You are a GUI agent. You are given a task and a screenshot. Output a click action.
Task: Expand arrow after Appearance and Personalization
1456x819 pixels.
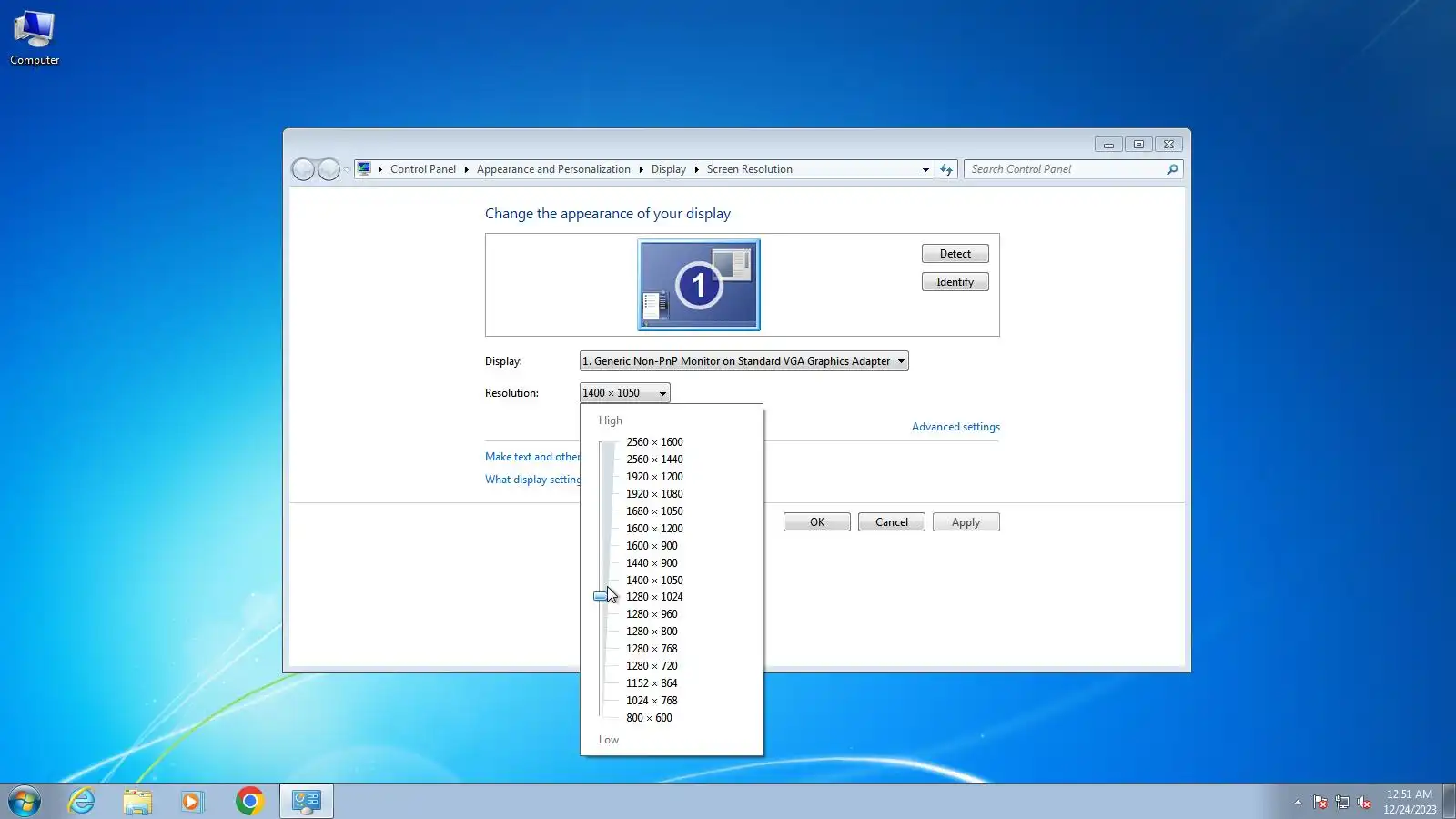pyautogui.click(x=641, y=169)
